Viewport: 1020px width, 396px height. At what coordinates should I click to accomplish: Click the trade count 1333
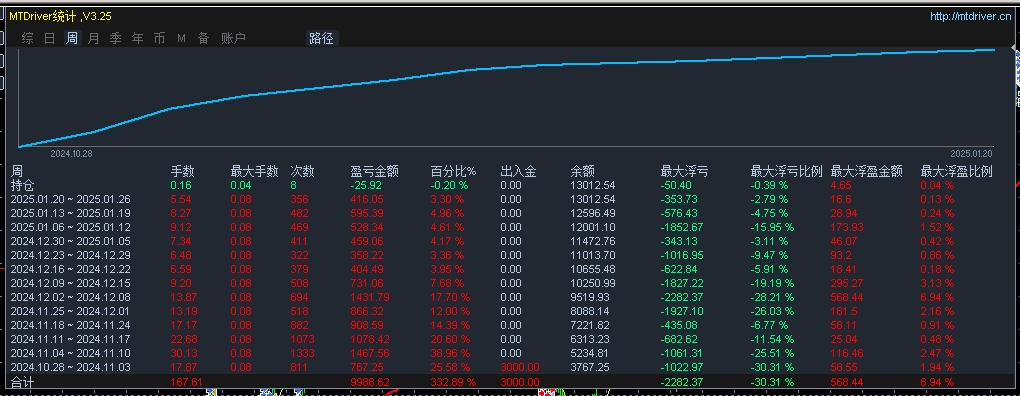pyautogui.click(x=302, y=353)
